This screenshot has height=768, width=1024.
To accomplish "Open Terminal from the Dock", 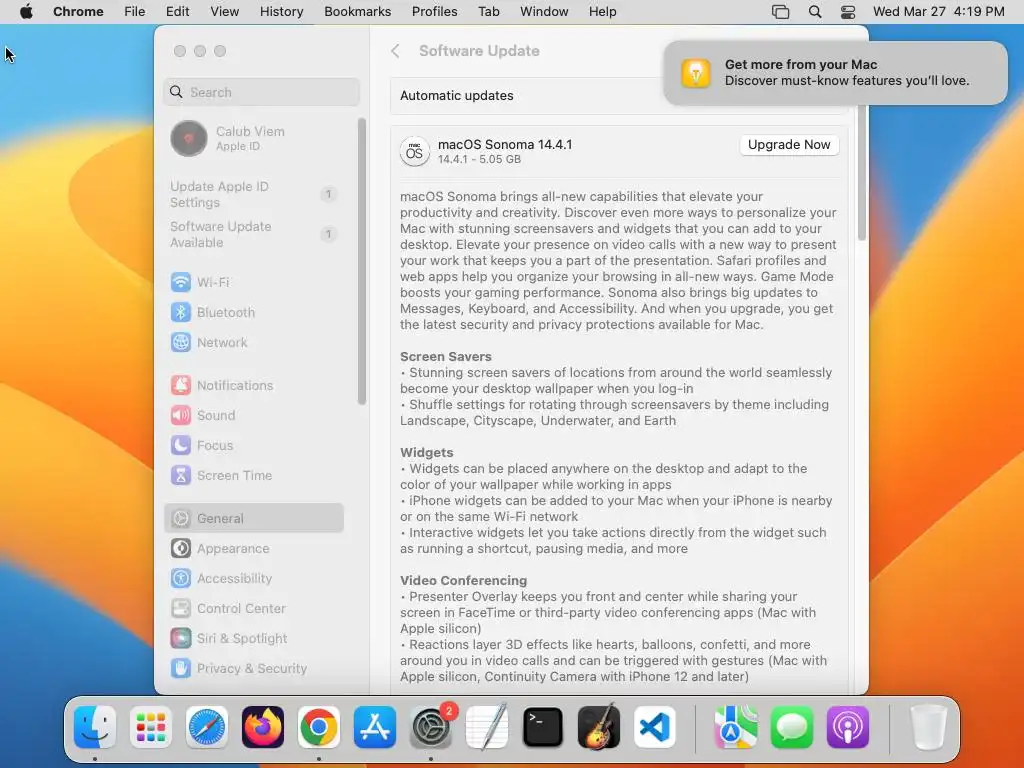I will point(543,727).
